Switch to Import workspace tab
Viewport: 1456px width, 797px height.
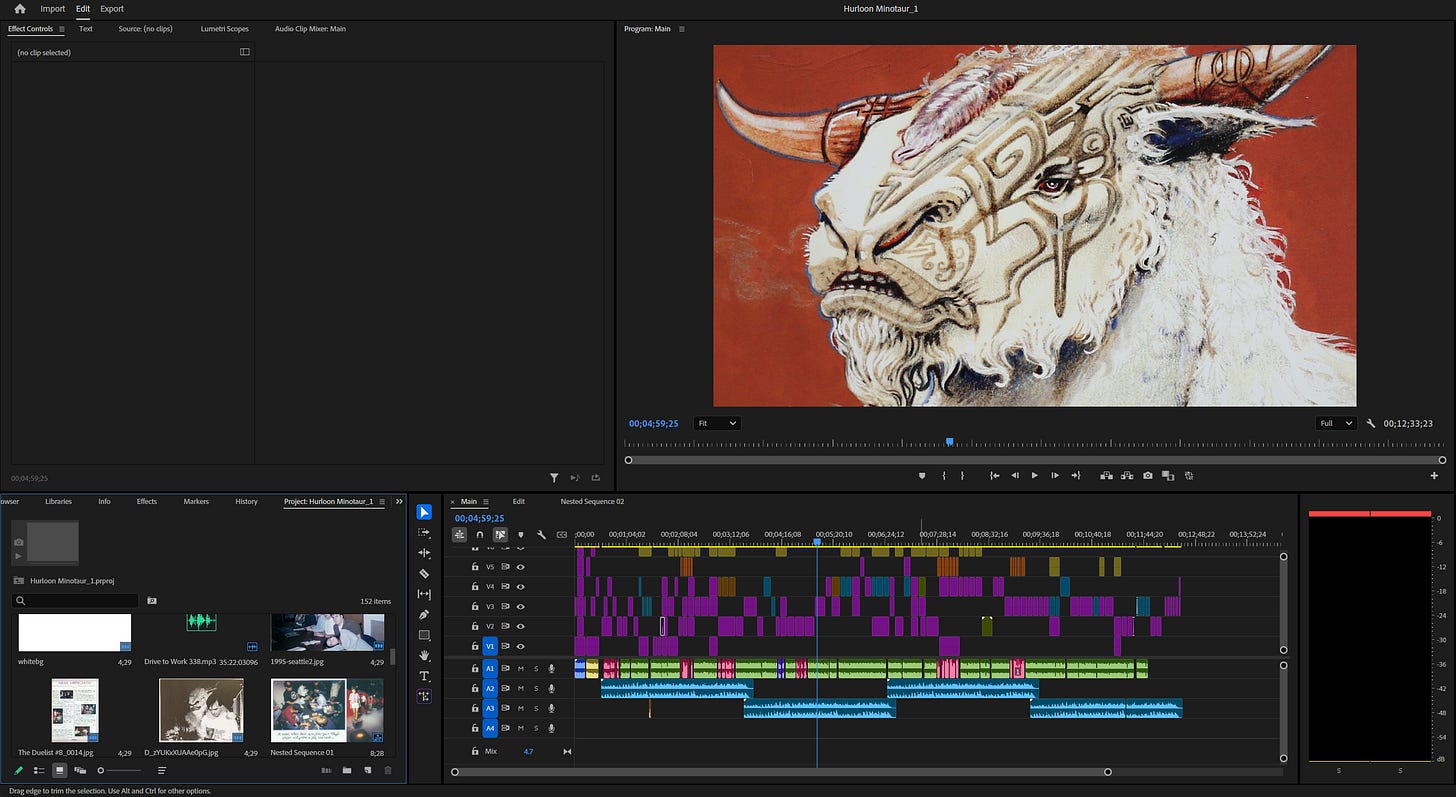[x=53, y=9]
